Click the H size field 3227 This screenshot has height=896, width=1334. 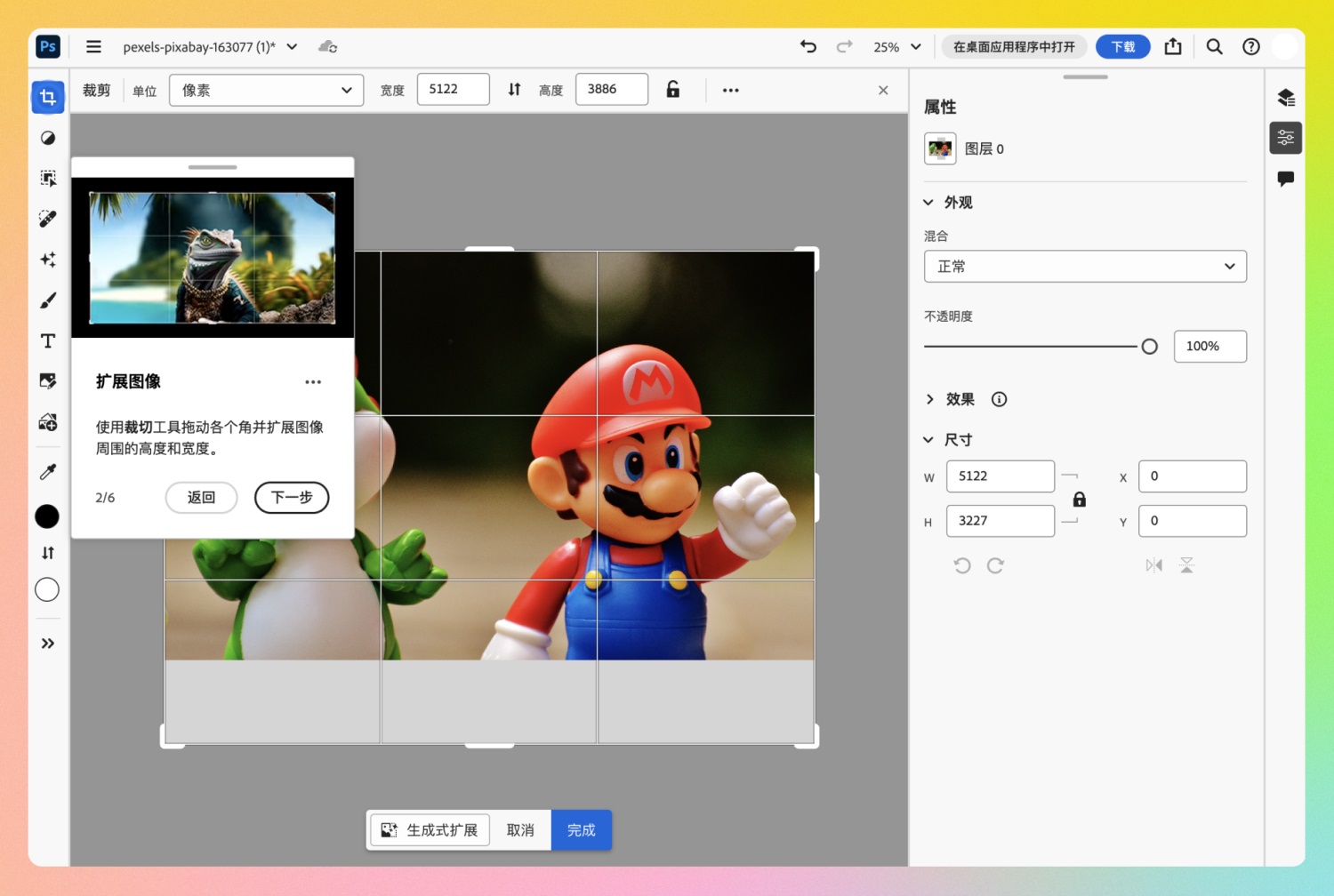click(x=1000, y=521)
